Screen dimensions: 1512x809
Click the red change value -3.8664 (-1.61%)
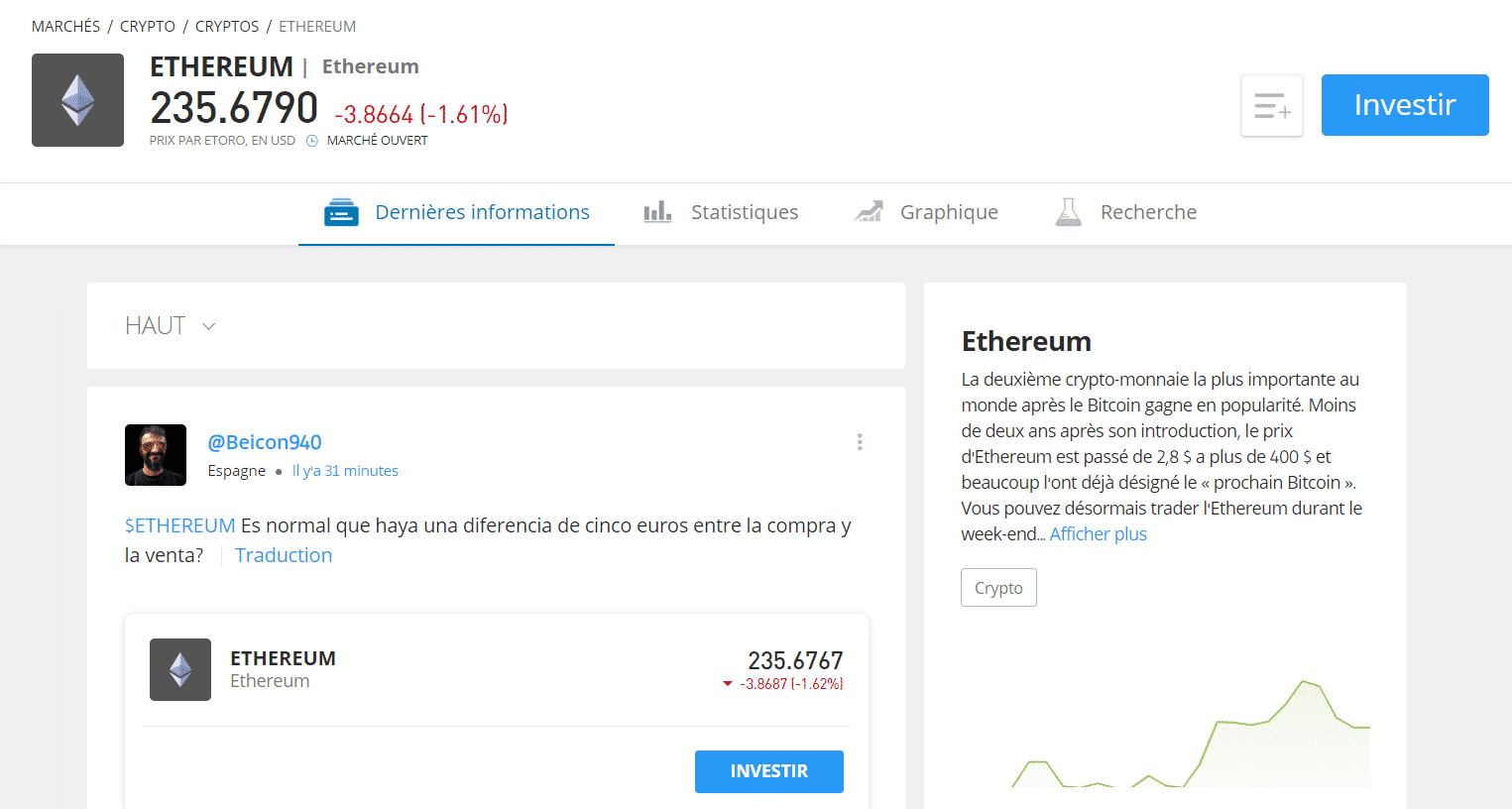click(421, 114)
